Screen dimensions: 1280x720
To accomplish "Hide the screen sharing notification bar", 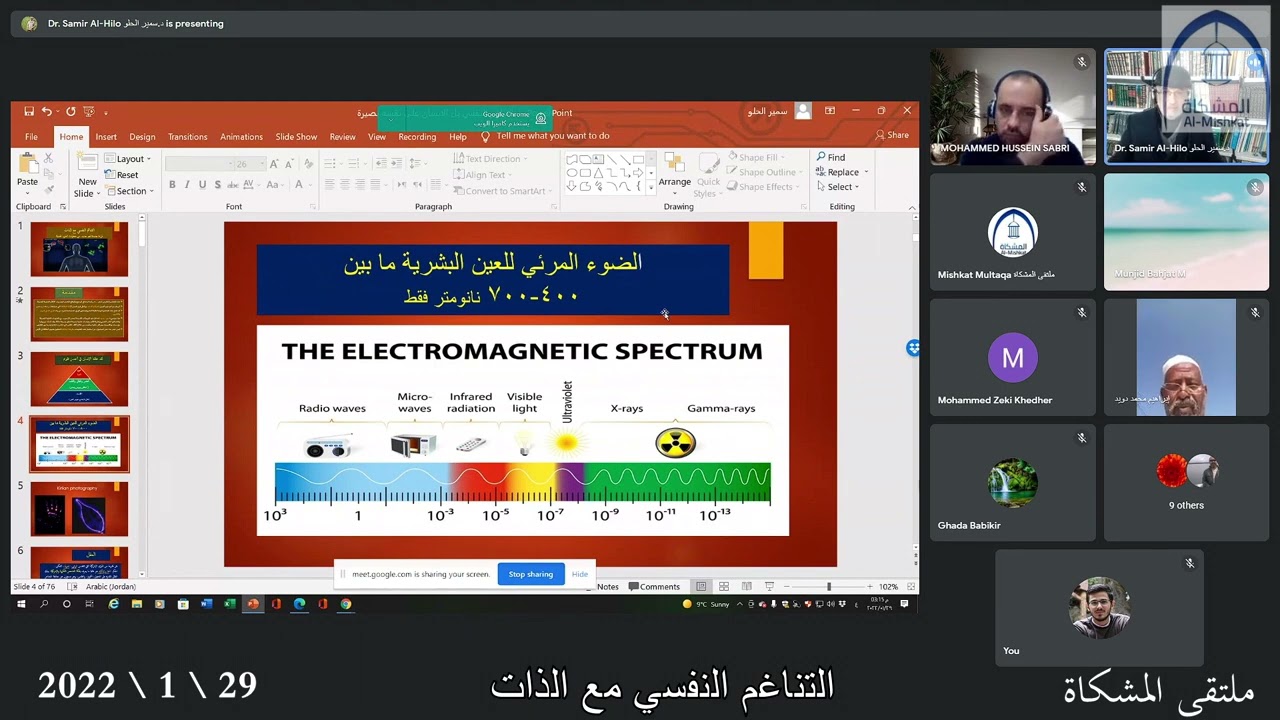I will tap(580, 574).
